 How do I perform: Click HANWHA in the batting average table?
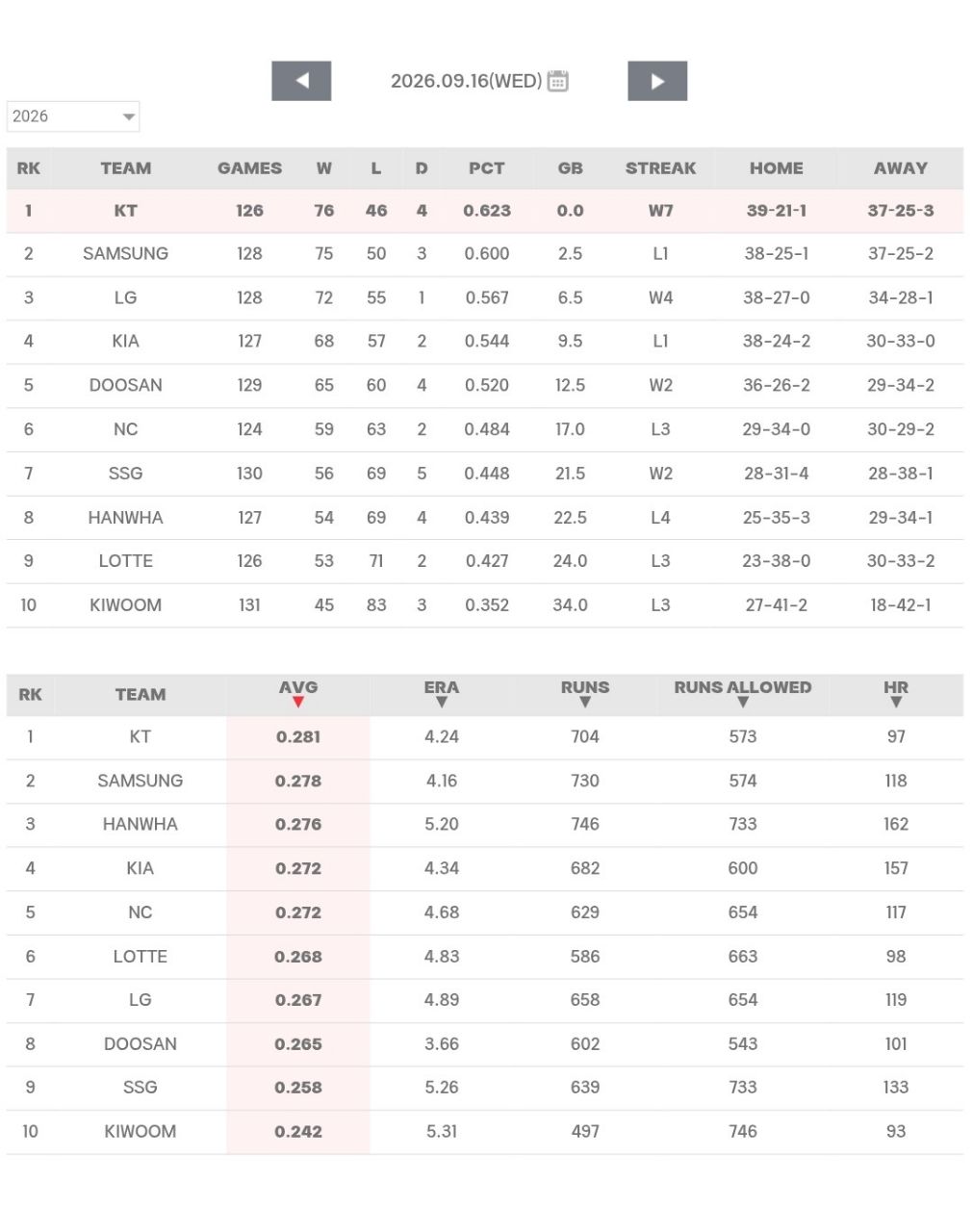(141, 824)
